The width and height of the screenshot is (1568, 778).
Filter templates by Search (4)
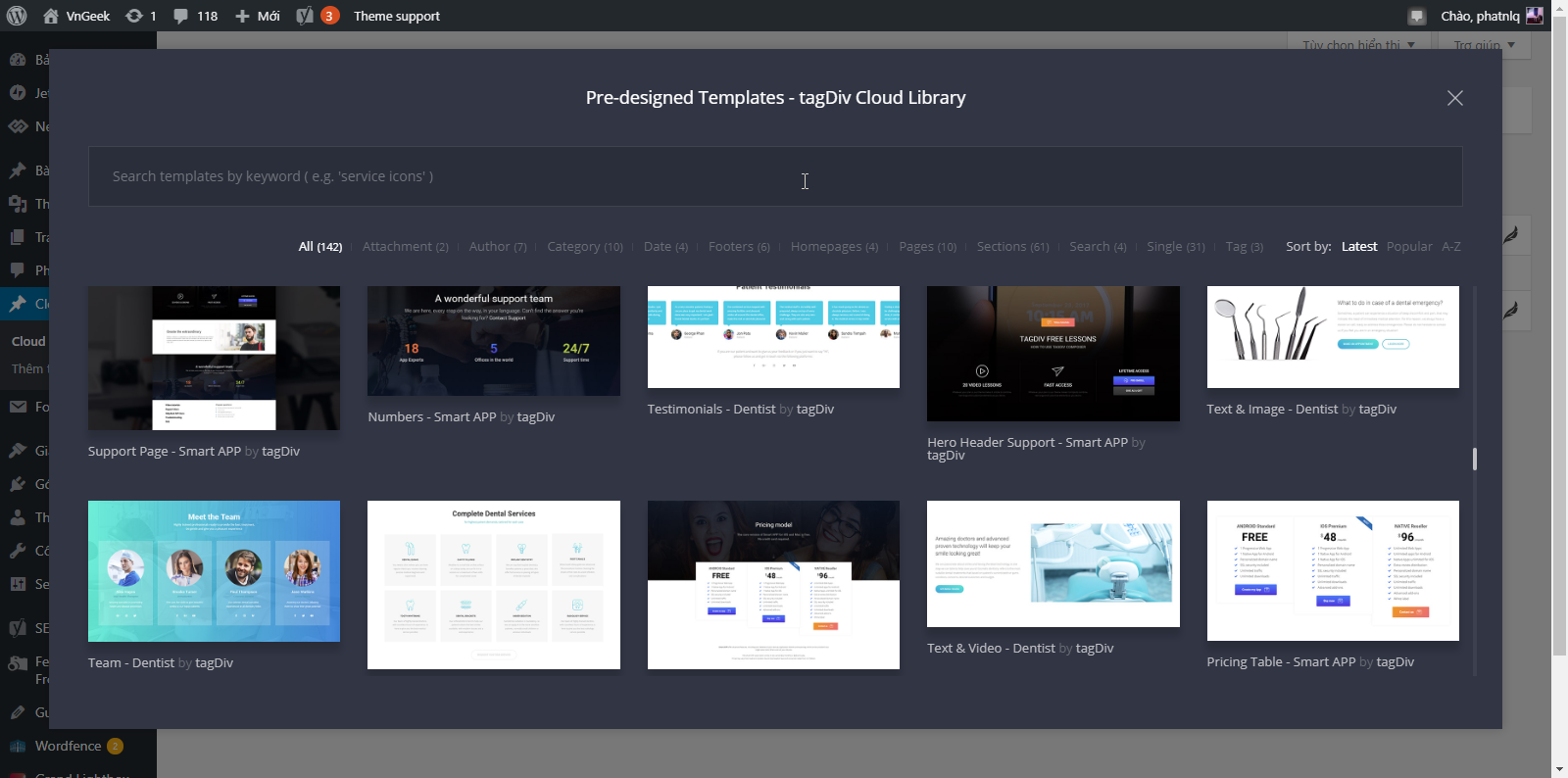1098,247
